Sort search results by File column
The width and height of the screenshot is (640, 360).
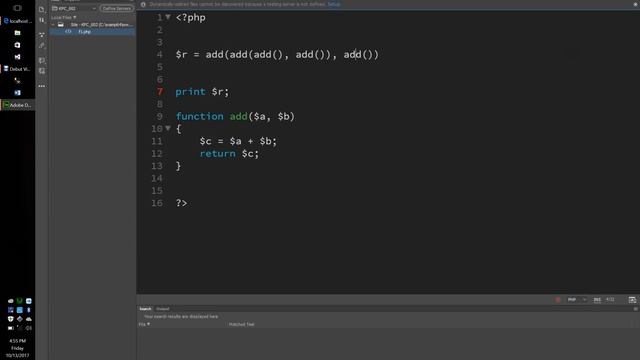[x=144, y=324]
